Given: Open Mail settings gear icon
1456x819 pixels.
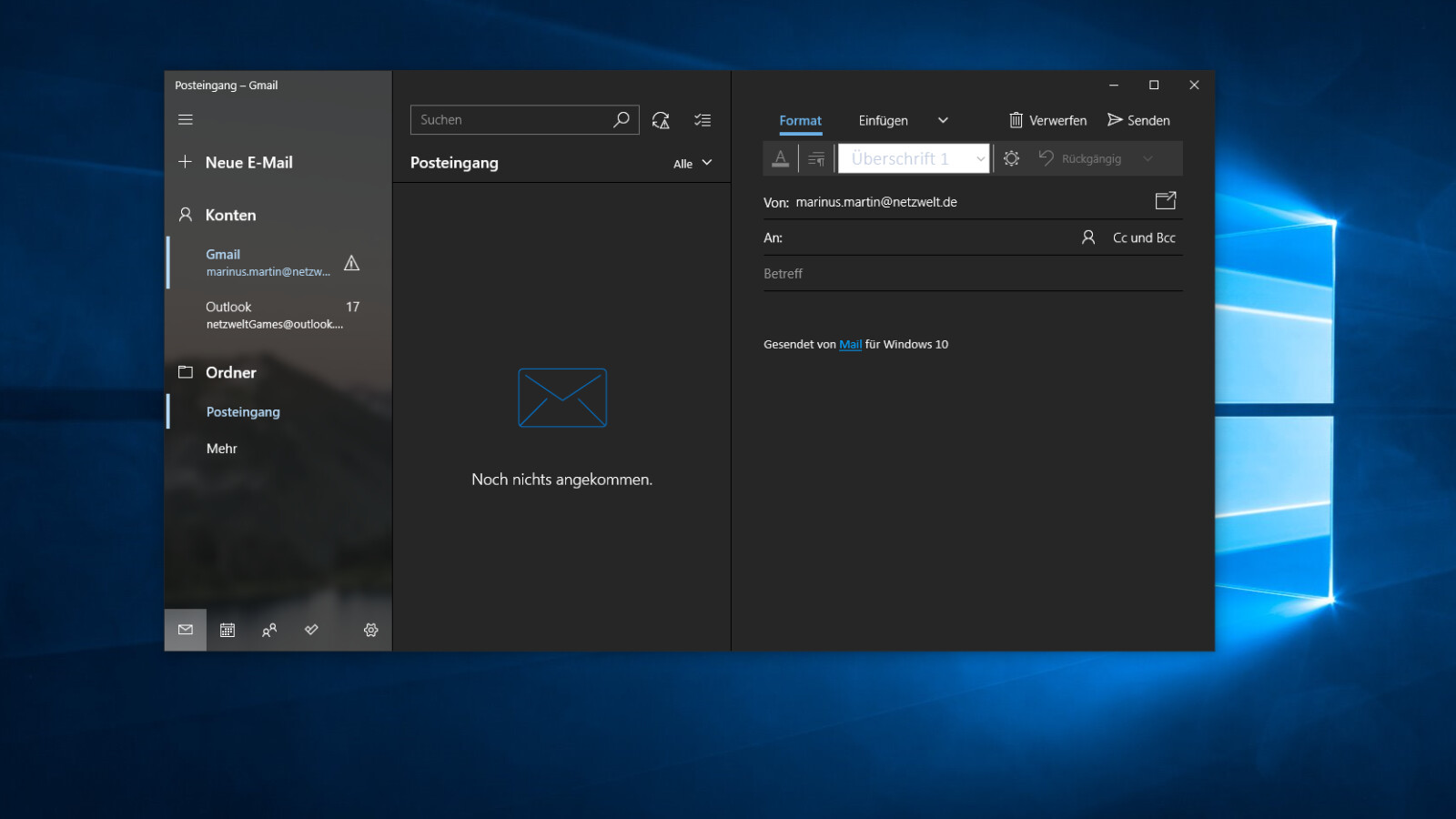Looking at the screenshot, I should pyautogui.click(x=370, y=629).
